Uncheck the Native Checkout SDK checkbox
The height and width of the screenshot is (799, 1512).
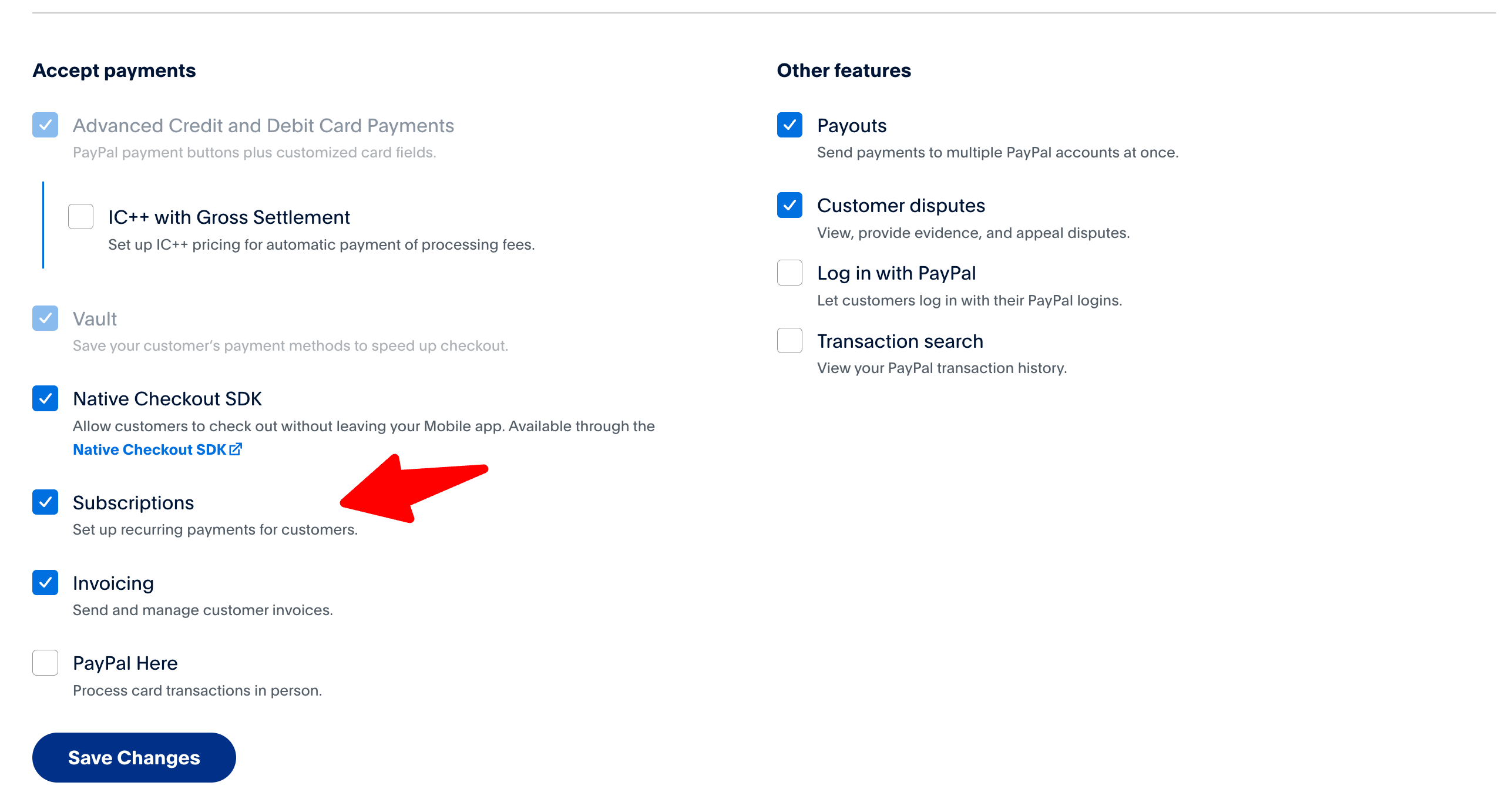tap(45, 398)
